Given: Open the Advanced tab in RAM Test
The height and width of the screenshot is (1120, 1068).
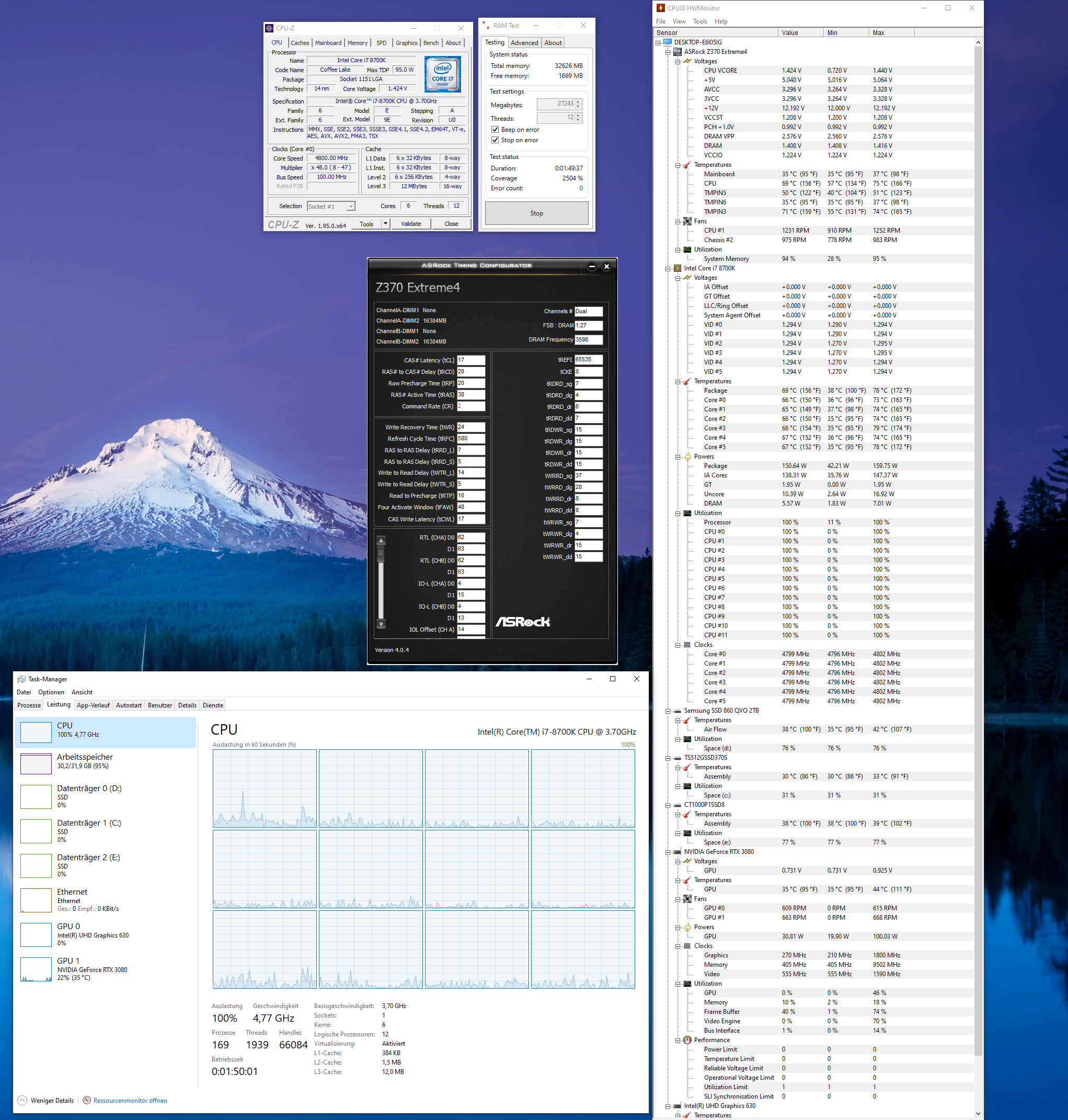Looking at the screenshot, I should coord(524,43).
